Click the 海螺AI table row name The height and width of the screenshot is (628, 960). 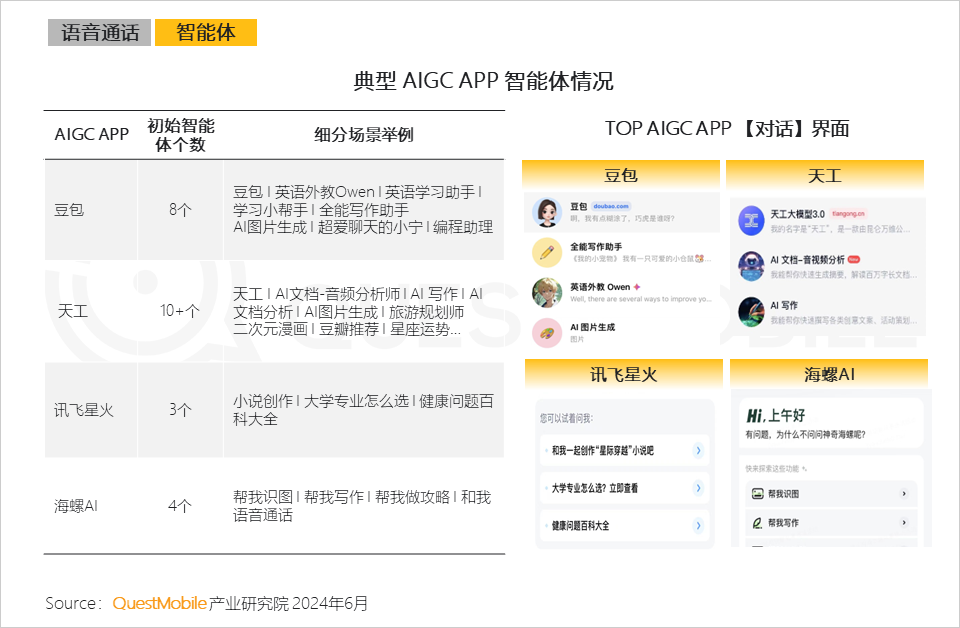(76, 506)
